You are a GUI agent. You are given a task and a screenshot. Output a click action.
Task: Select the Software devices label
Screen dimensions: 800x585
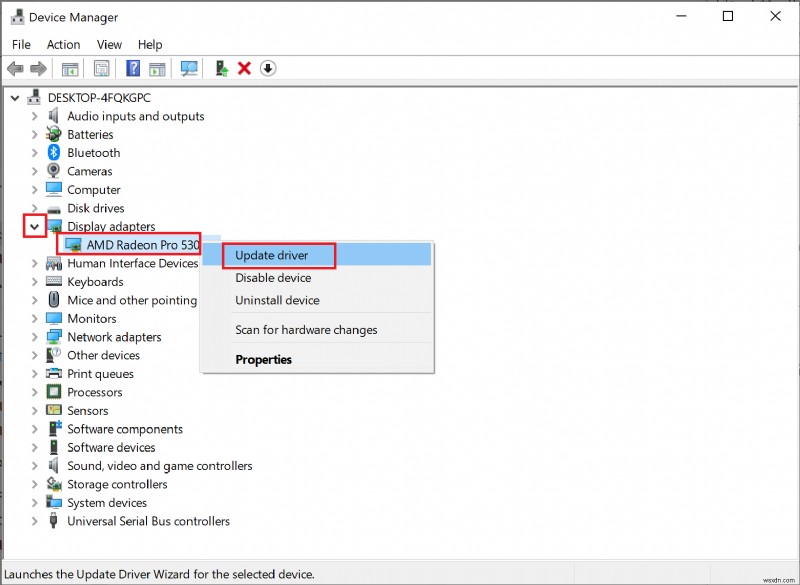pos(111,447)
